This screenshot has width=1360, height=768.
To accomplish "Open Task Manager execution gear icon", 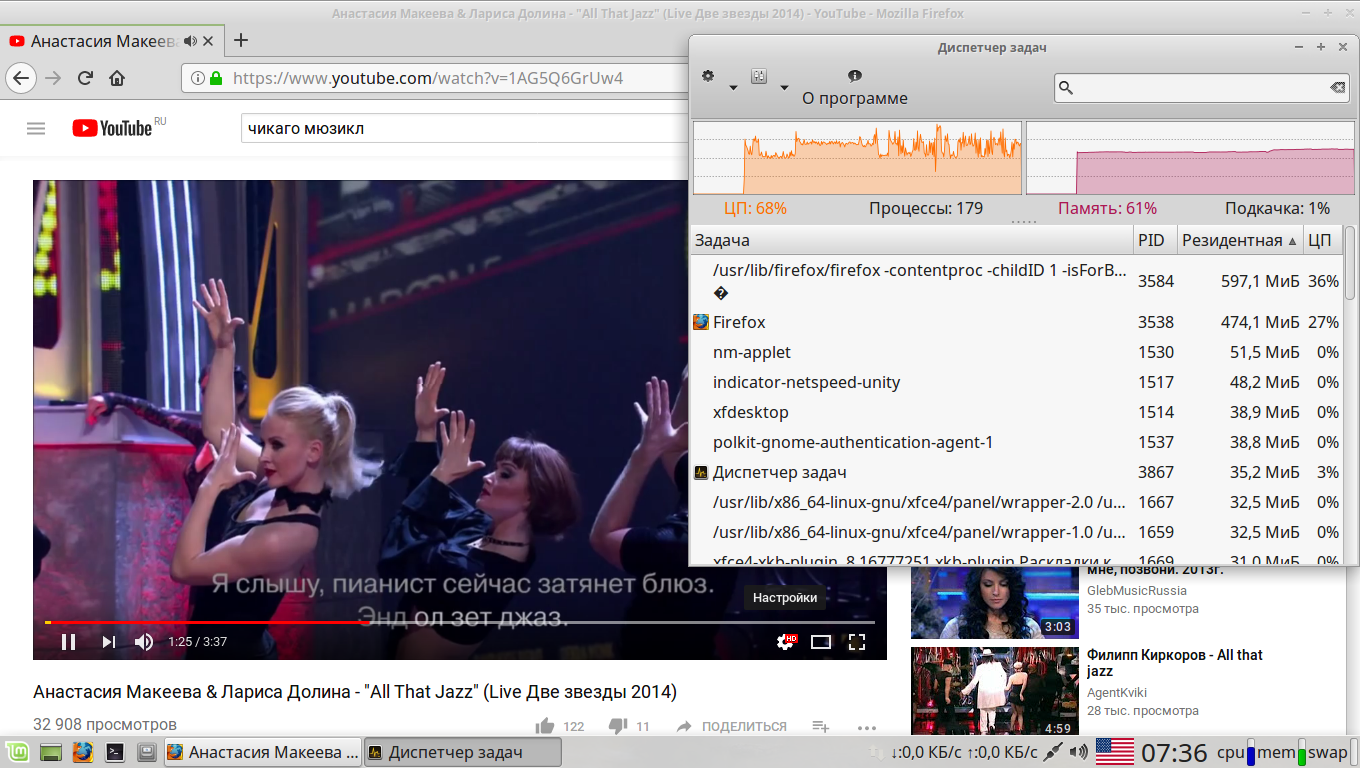I will point(708,77).
